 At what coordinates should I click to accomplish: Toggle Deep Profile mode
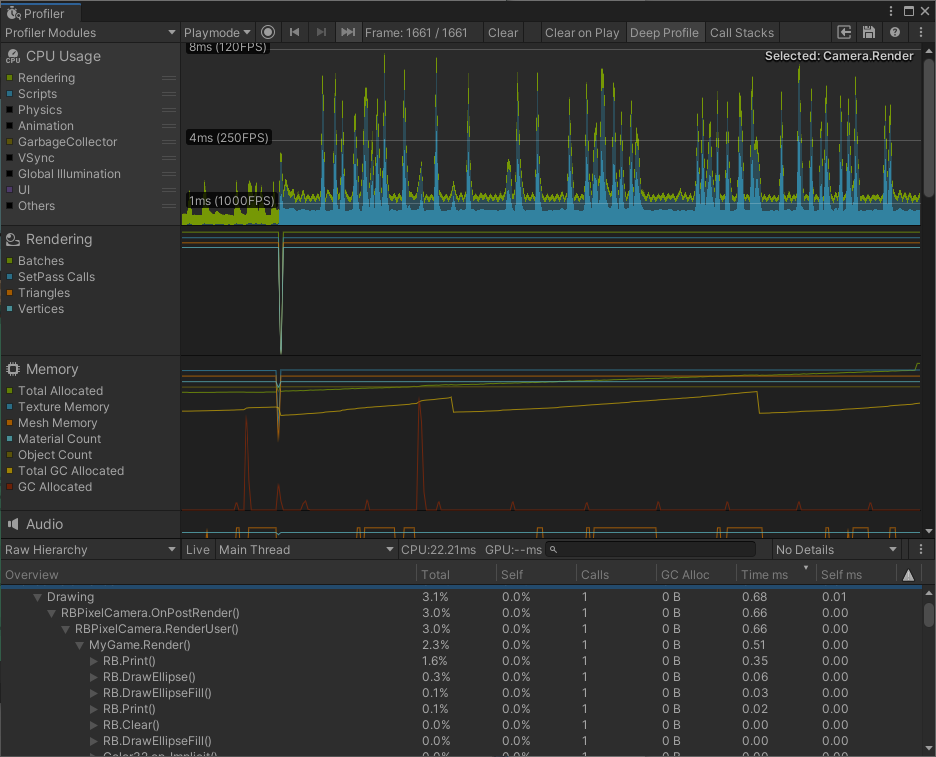(664, 32)
